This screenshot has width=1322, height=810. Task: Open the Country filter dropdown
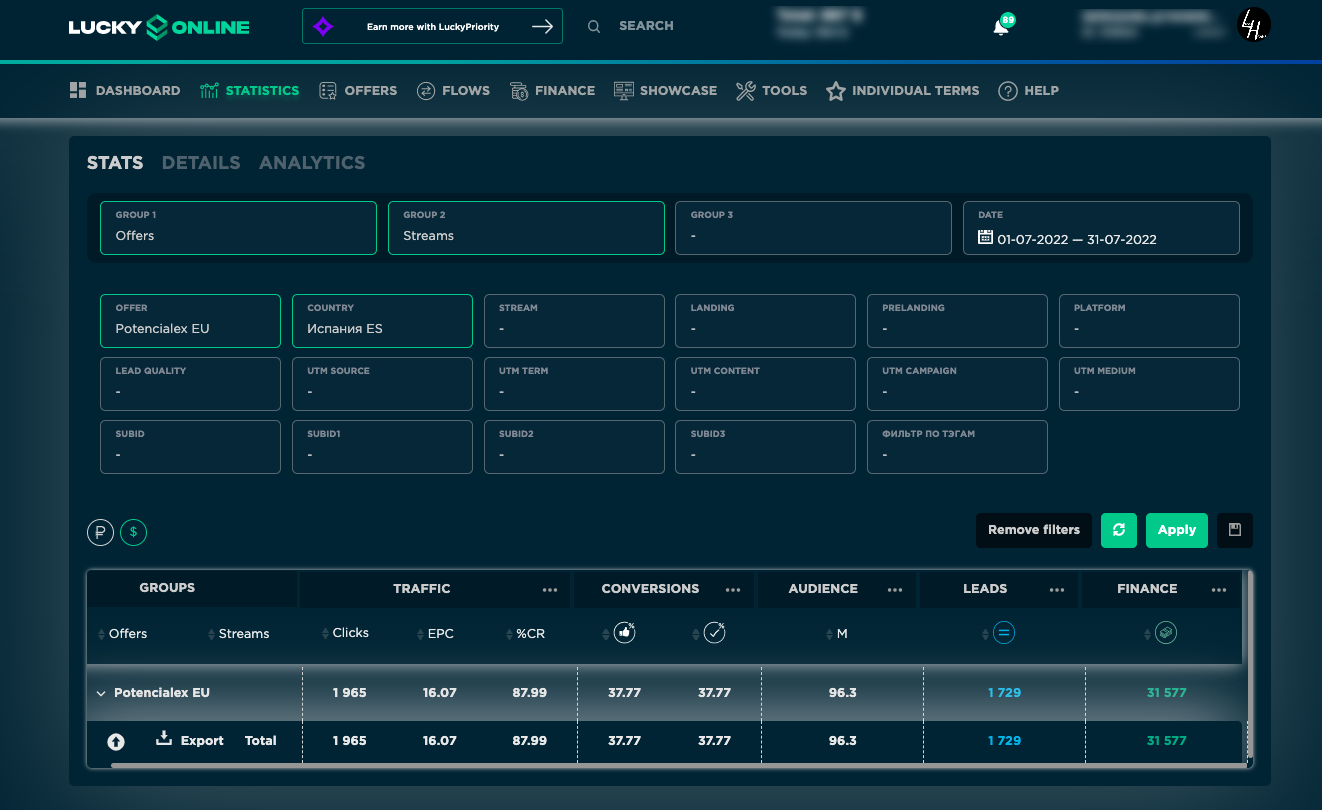coord(382,321)
